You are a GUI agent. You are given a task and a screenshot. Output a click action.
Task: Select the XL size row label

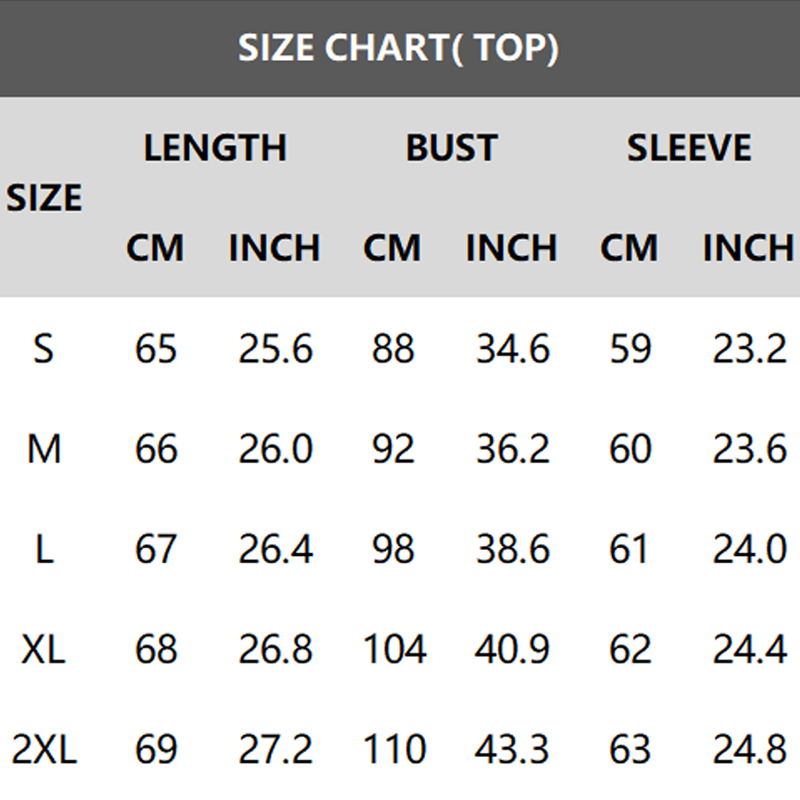click(43, 650)
